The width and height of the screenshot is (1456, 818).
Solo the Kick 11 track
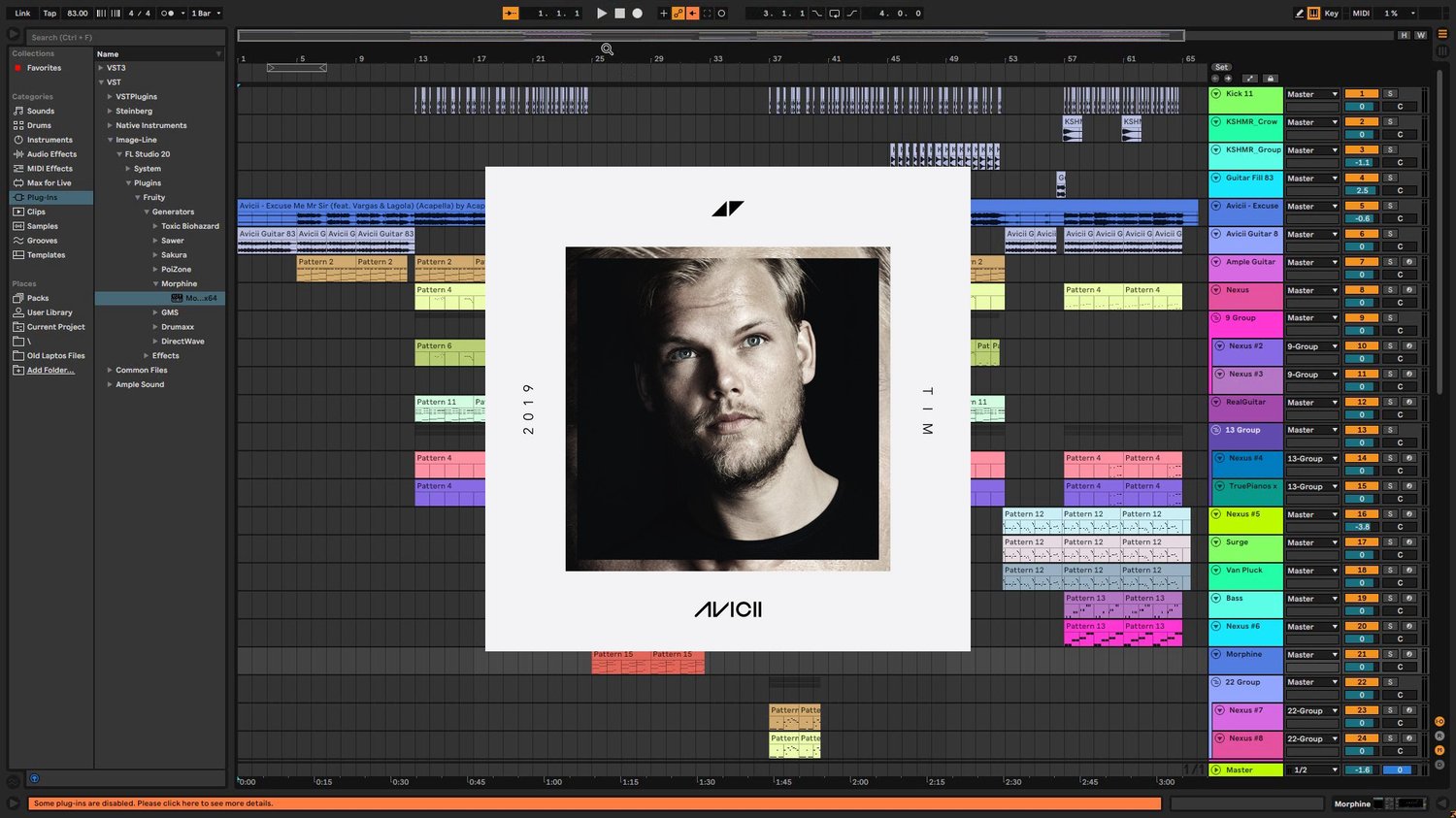[1390, 94]
